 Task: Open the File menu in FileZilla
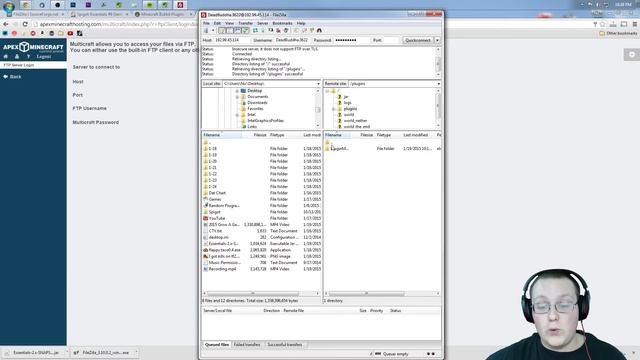pos(207,23)
